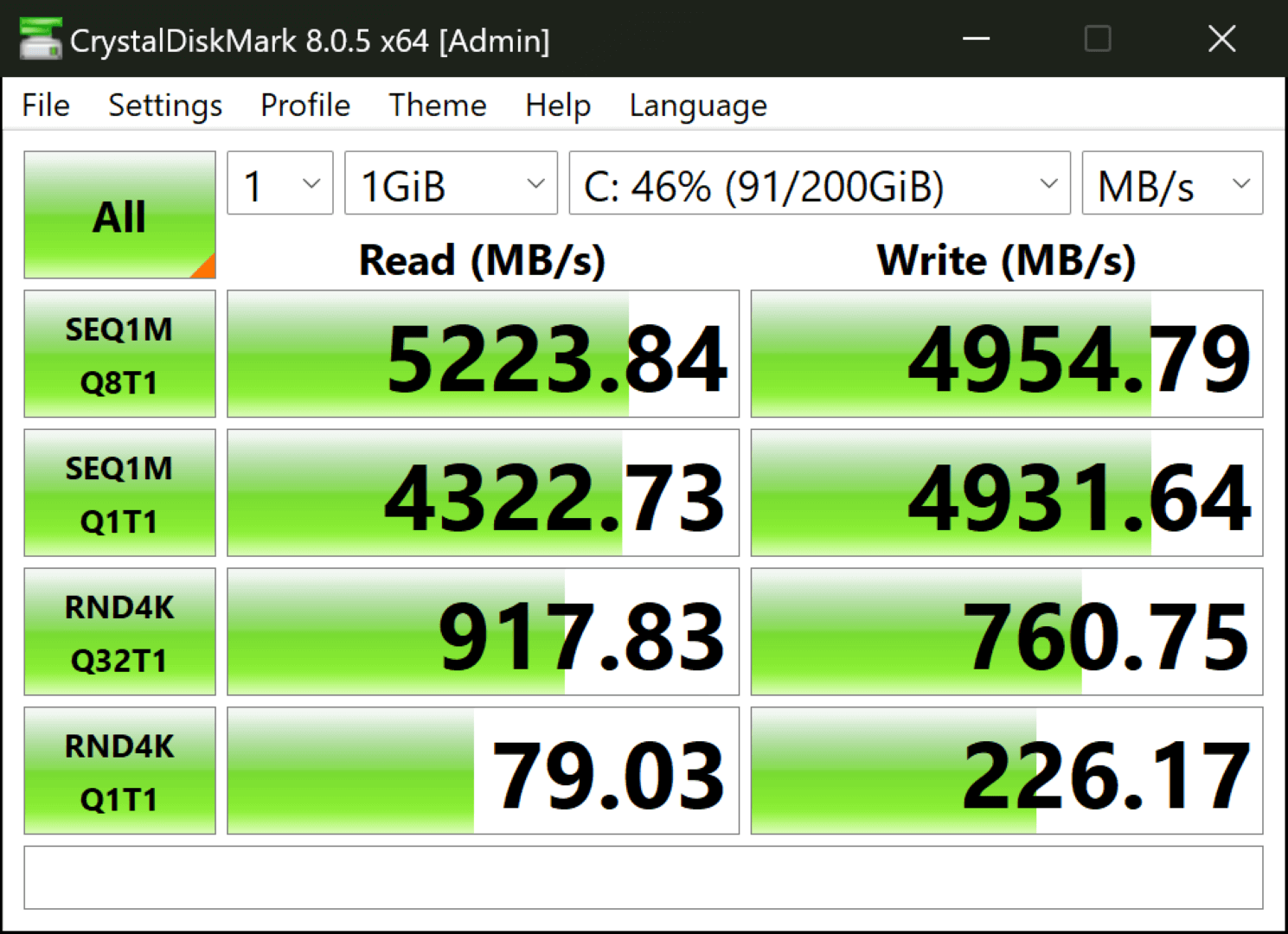This screenshot has height=934, width=1288.
Task: Run the RND4K Q32T1 test
Action: tap(119, 632)
